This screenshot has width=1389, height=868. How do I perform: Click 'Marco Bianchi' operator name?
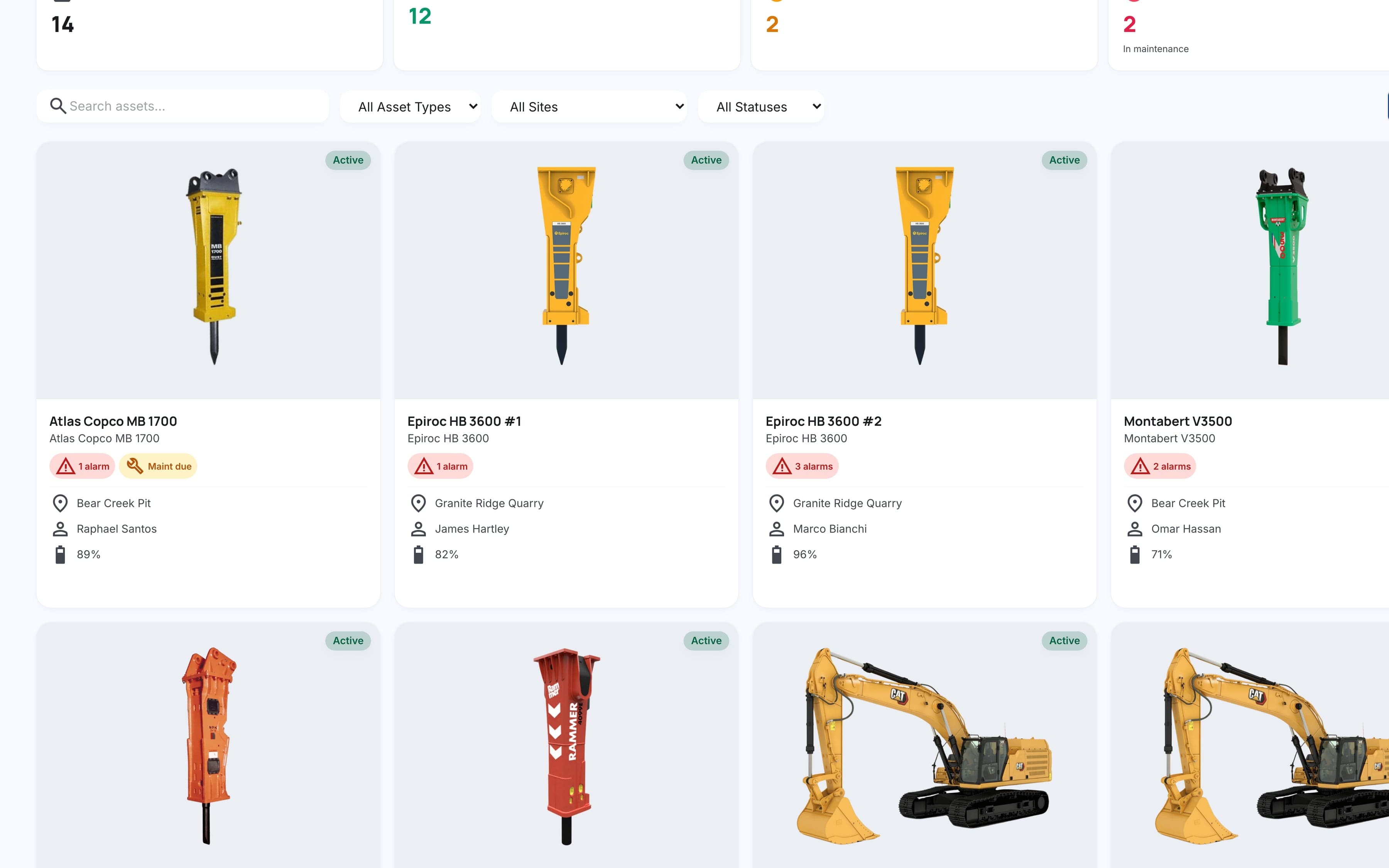point(830,529)
